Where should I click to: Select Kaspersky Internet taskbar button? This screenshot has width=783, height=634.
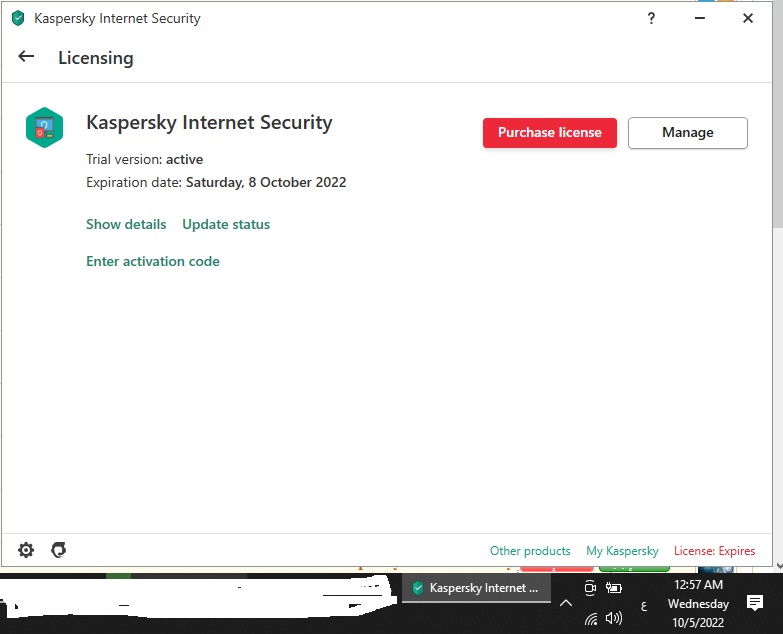tap(476, 588)
